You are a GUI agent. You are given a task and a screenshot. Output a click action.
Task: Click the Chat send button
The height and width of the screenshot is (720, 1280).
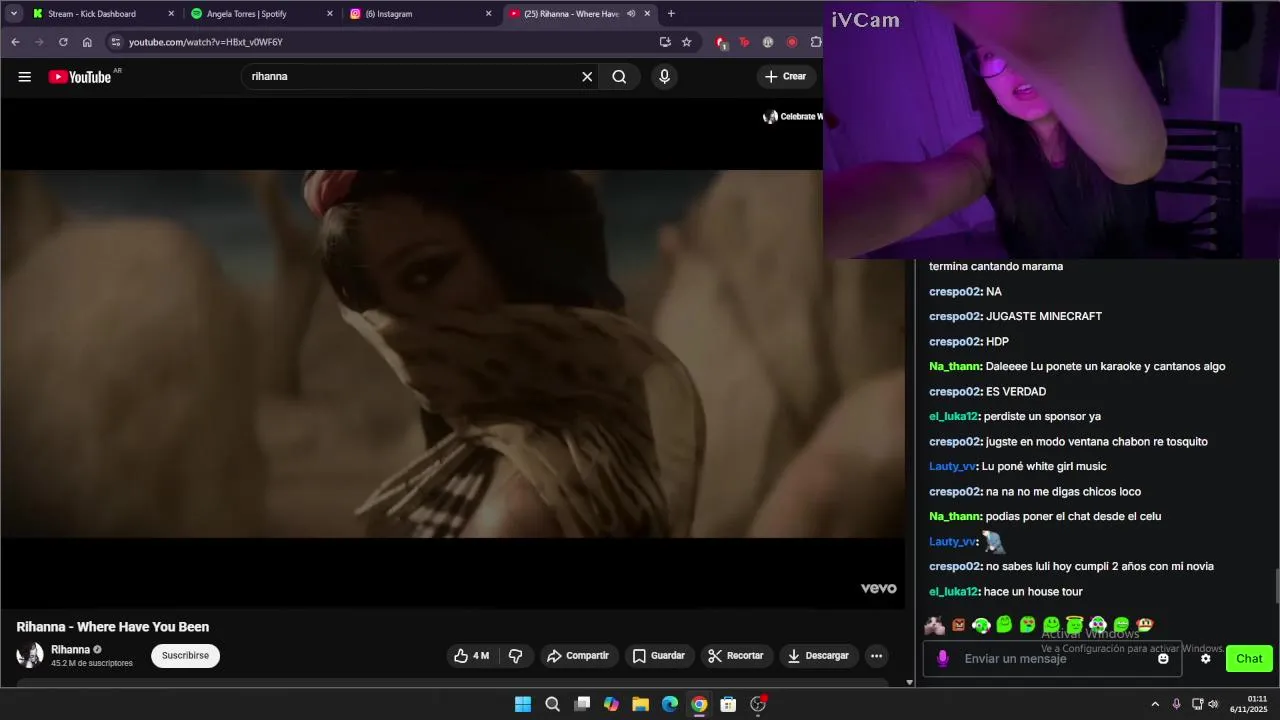(1249, 659)
